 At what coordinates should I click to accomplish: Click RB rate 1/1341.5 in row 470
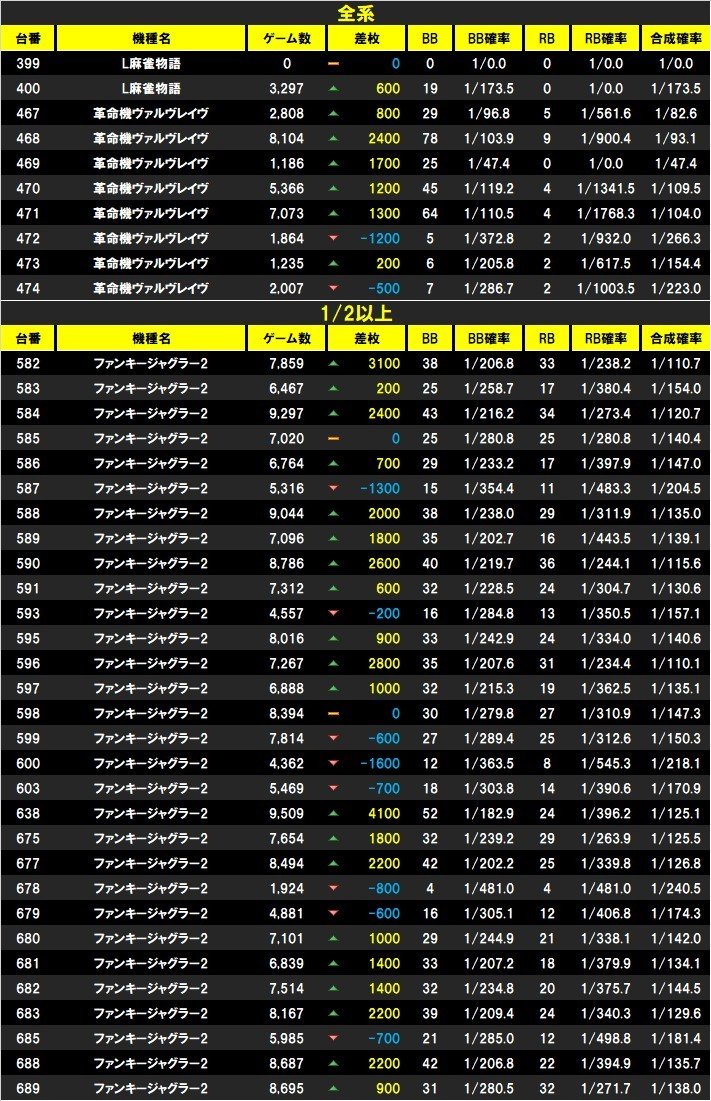click(606, 189)
